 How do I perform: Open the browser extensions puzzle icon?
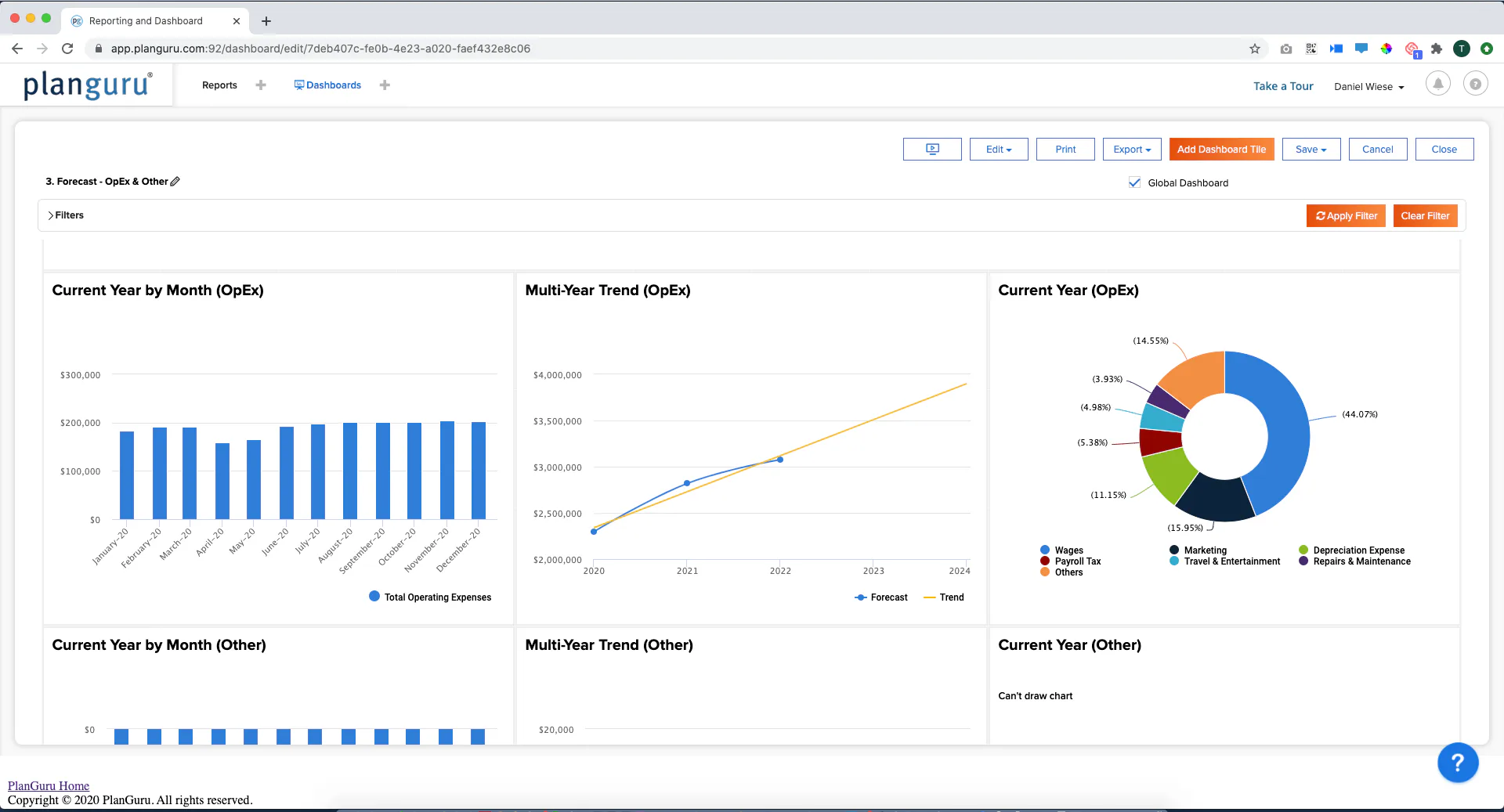tap(1437, 49)
